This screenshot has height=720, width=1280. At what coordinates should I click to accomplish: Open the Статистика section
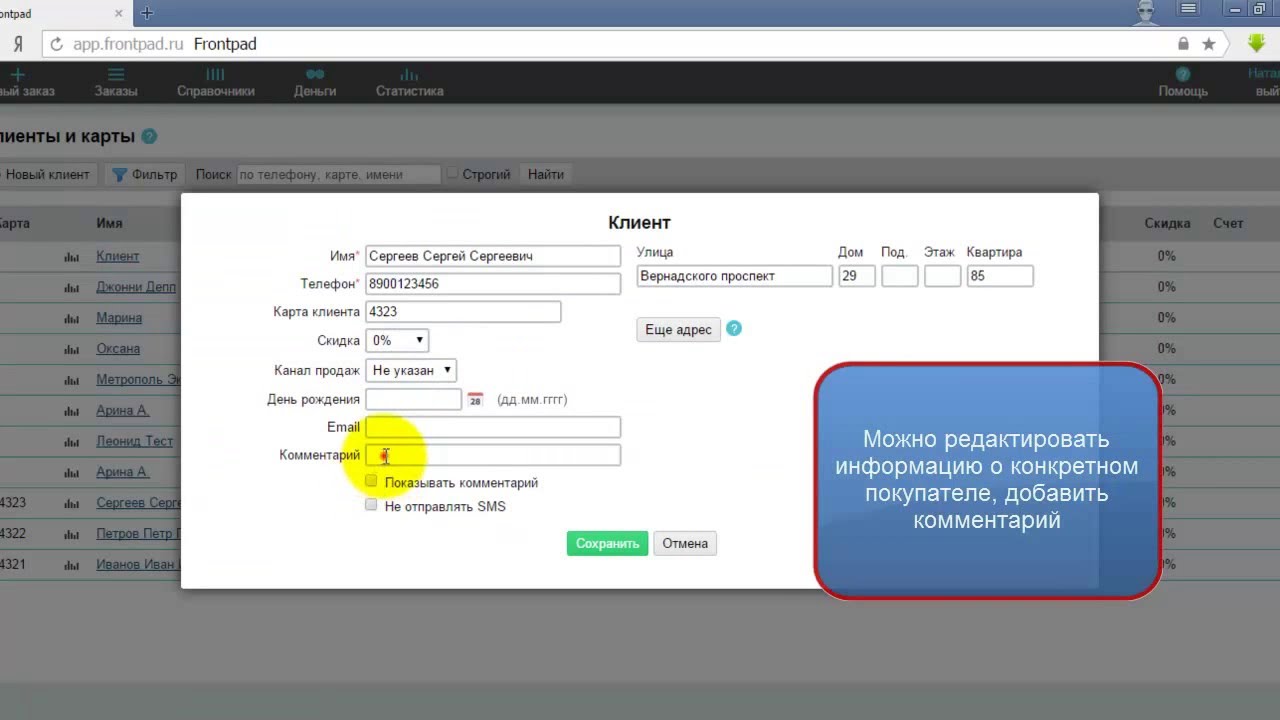point(409,82)
